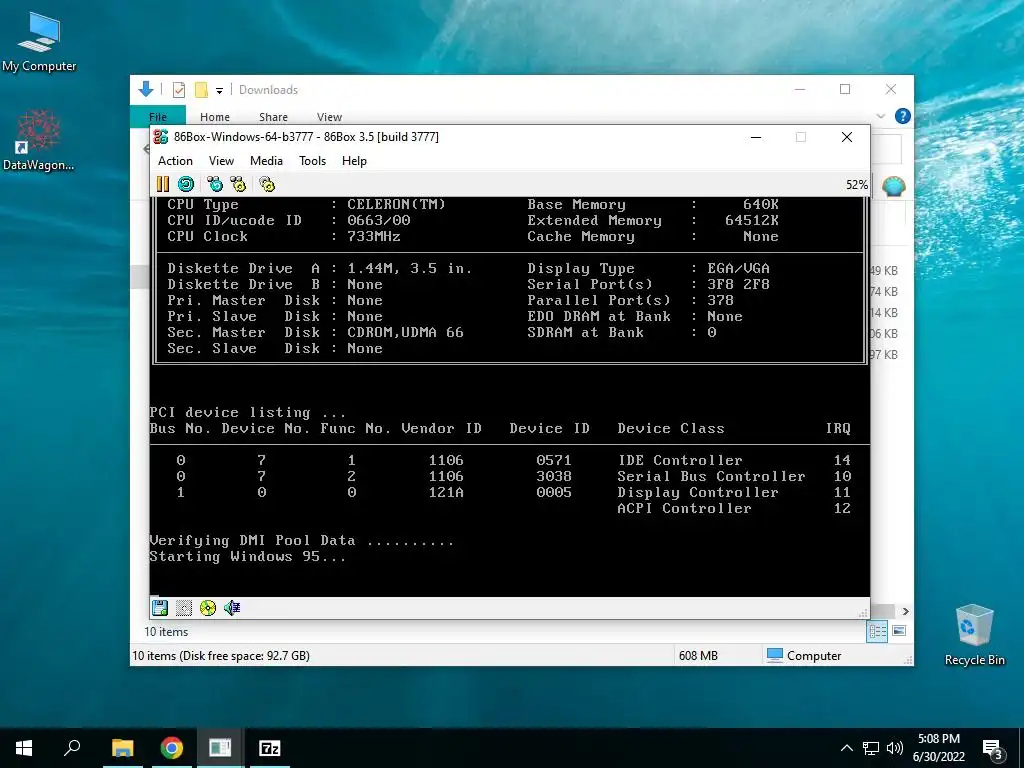The height and width of the screenshot is (768, 1024).
Task: Open the Tools menu in 86Box
Action: pyautogui.click(x=312, y=161)
